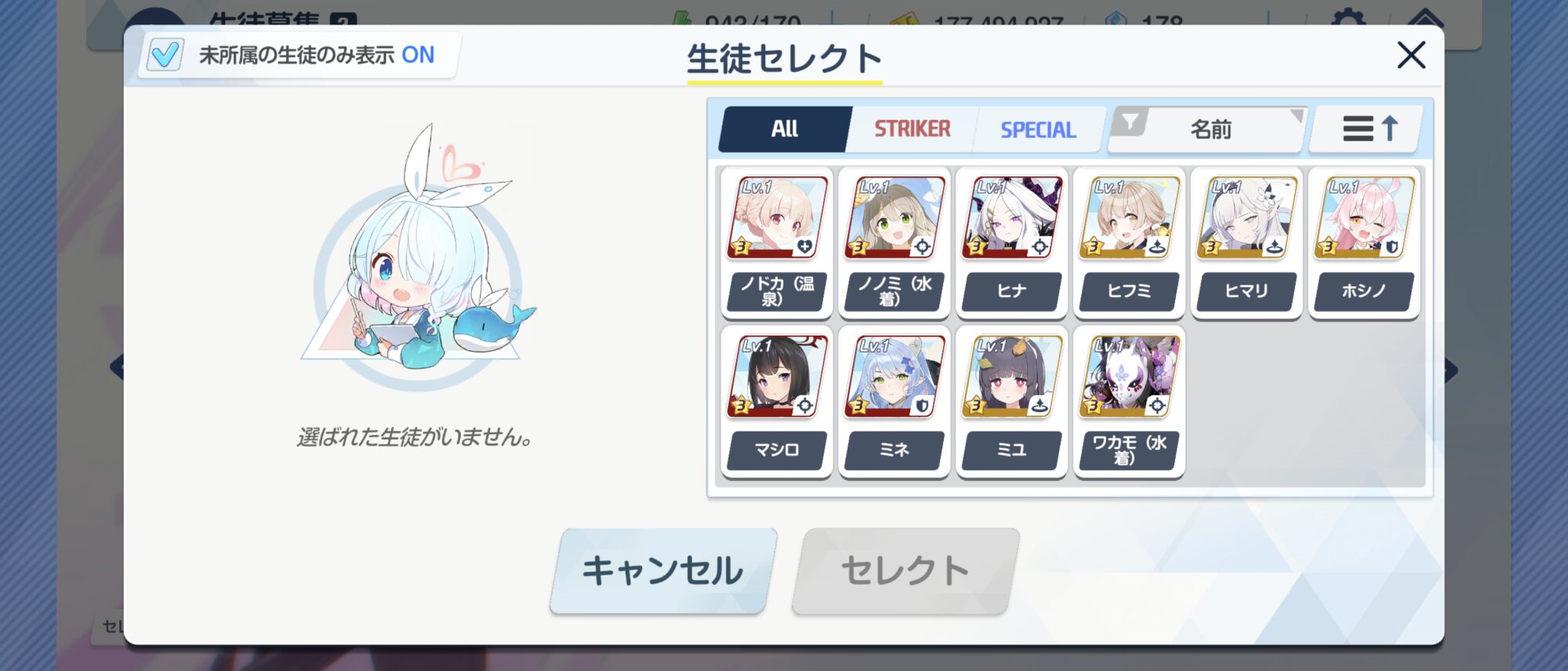Screen dimensions: 1568x671
Task: Select the All tab
Action: coord(785,129)
